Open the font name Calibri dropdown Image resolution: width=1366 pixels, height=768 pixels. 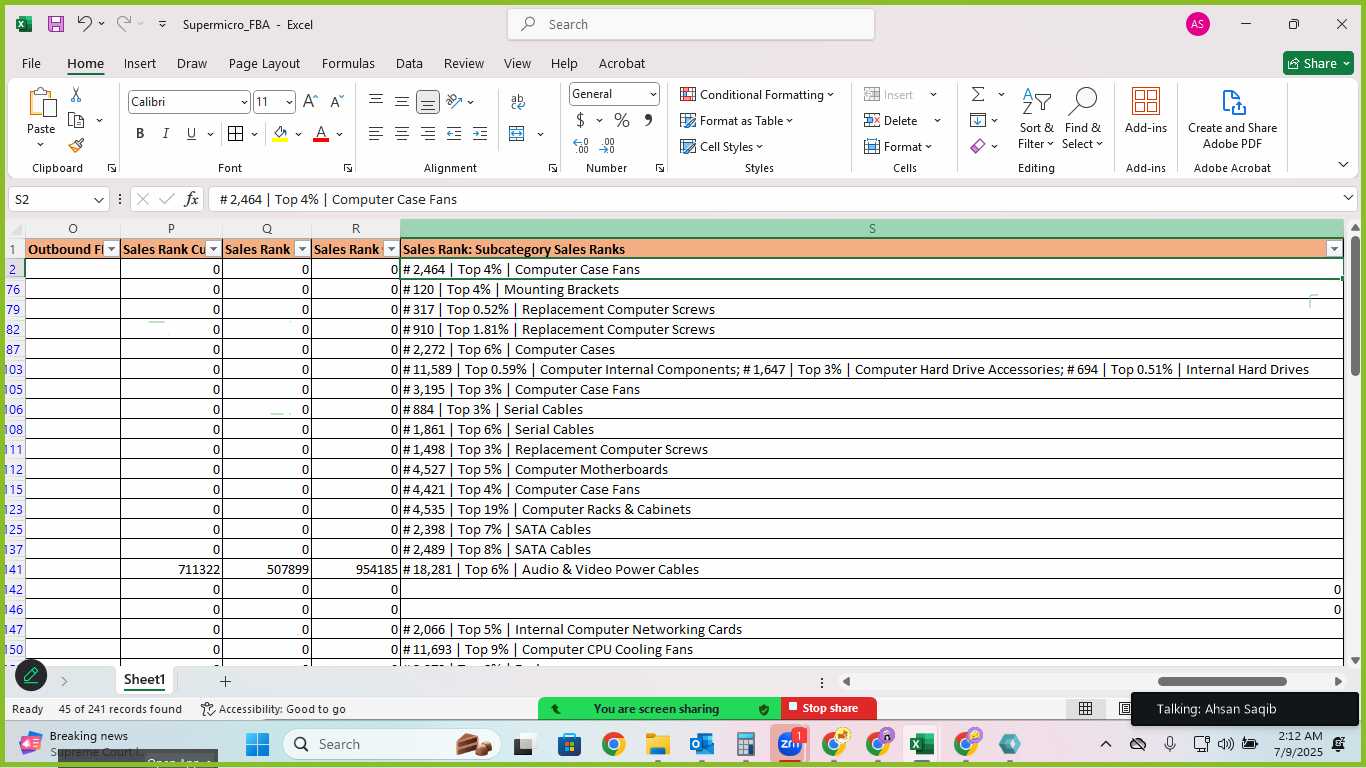pyautogui.click(x=243, y=102)
